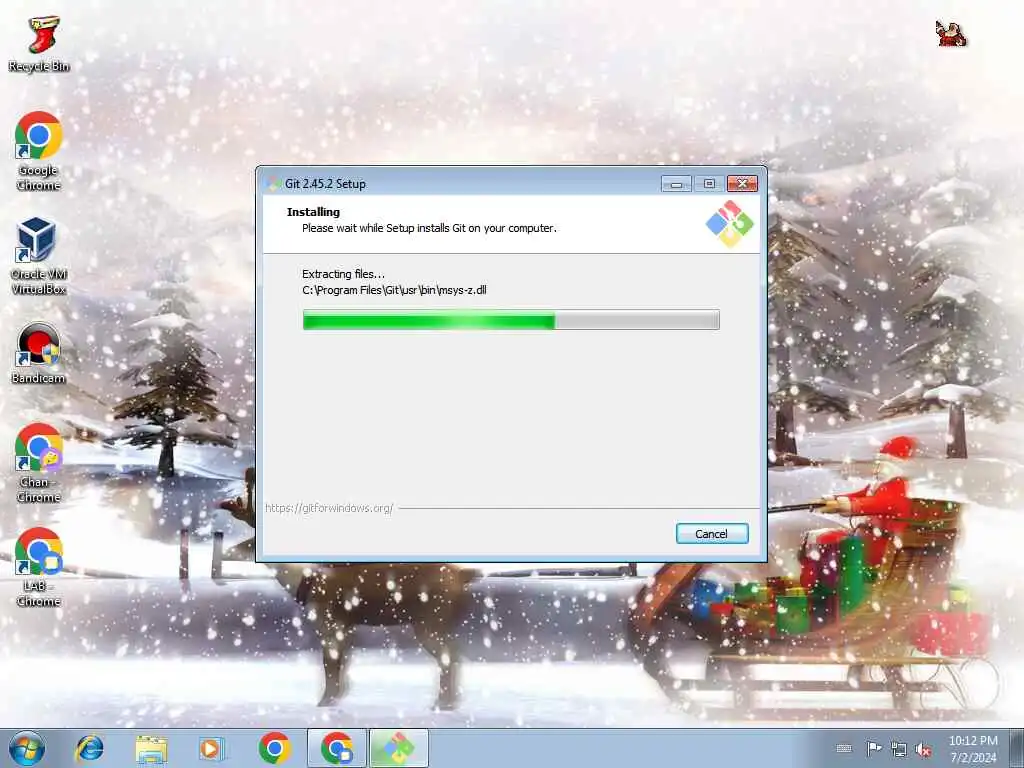The image size is (1024, 768).
Task: Click the muted volume tray icon
Action: [x=923, y=749]
